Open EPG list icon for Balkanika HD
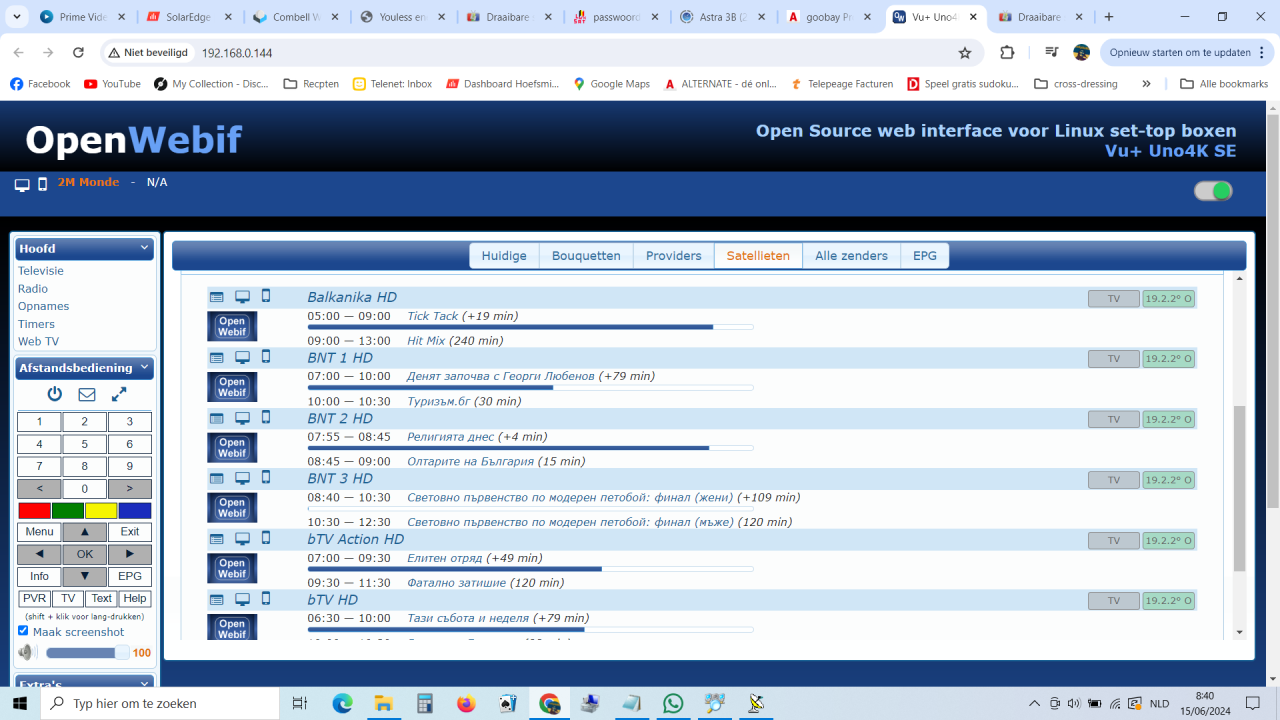Screen dimensions: 1280x720 point(216,297)
